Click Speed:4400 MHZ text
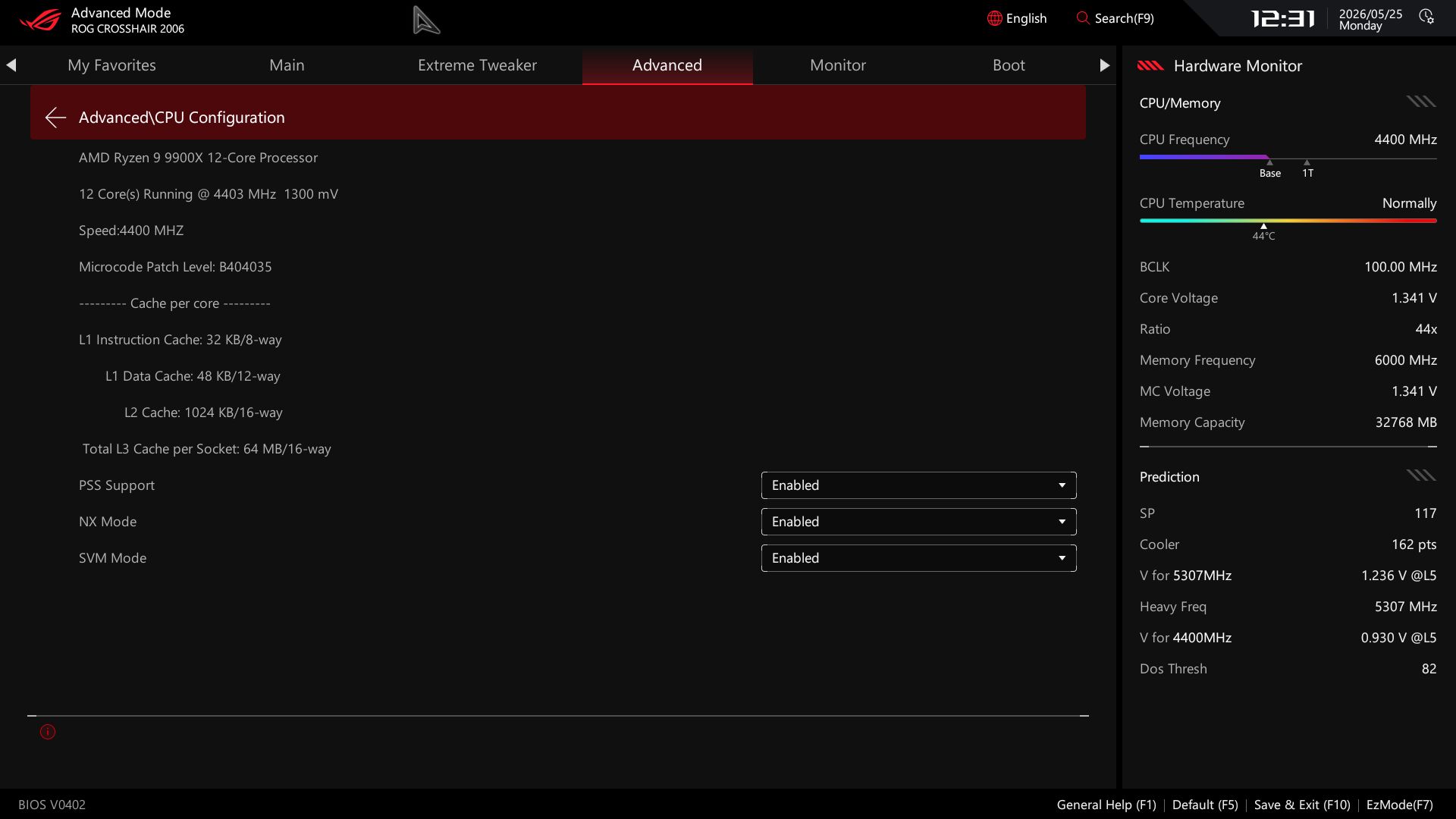Viewport: 1456px width, 819px height. pos(131,231)
